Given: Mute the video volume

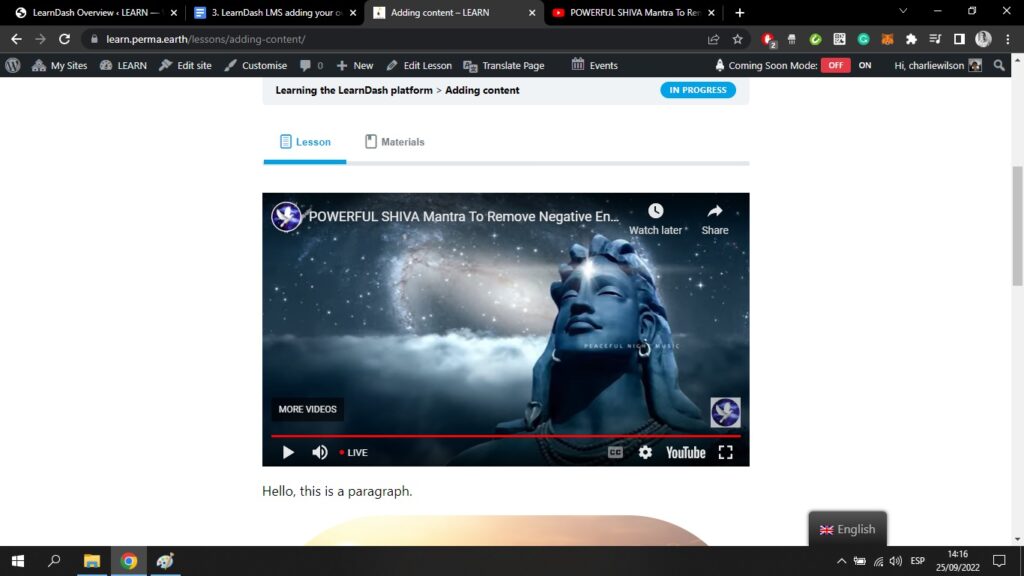Looking at the screenshot, I should [x=319, y=452].
